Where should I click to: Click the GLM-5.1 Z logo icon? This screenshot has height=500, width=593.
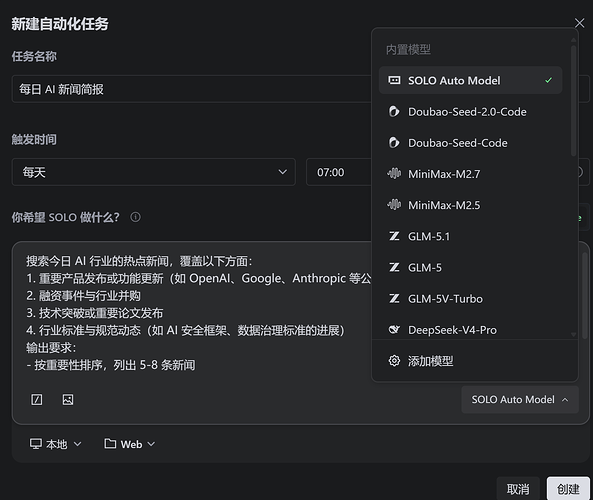[x=394, y=236]
